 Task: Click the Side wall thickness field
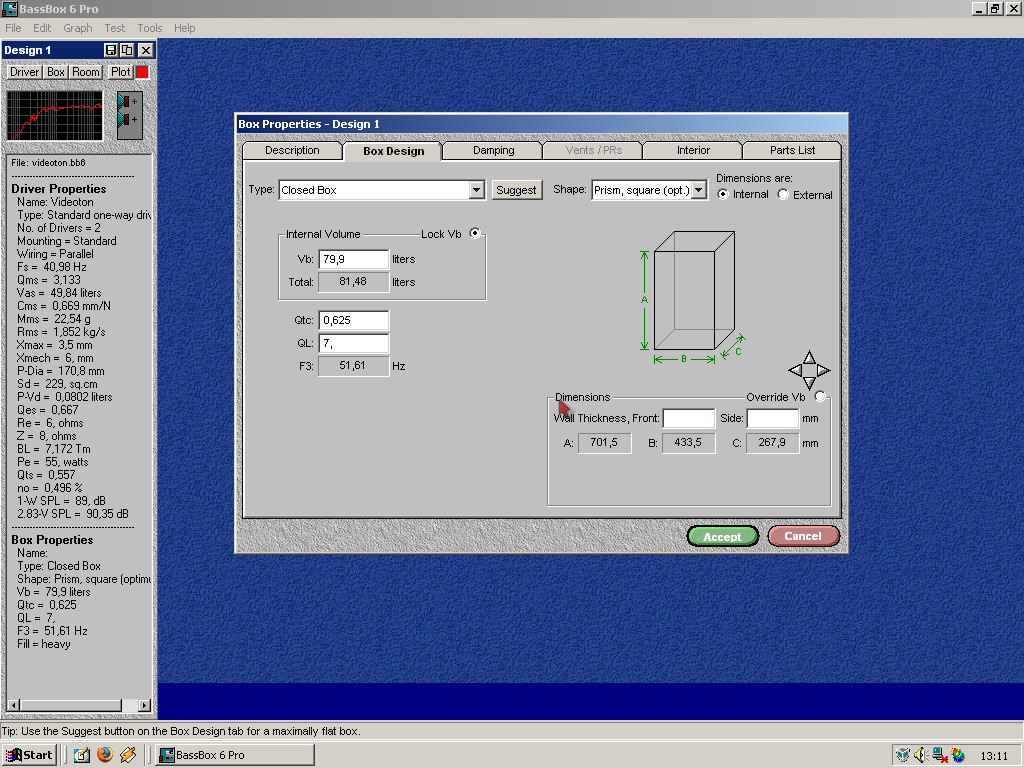click(x=773, y=418)
